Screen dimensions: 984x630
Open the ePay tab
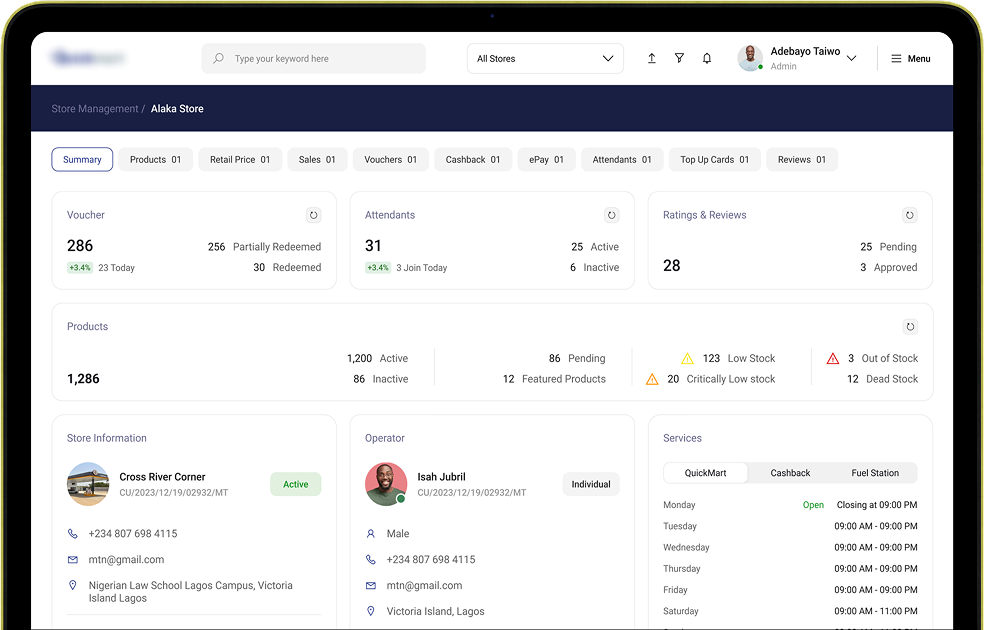pos(547,159)
